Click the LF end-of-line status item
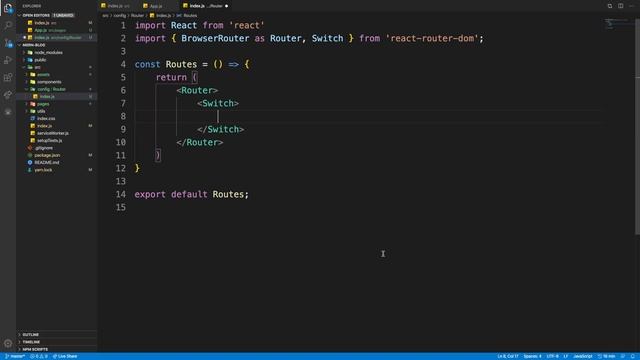This screenshot has height=360, width=640. pos(566,356)
